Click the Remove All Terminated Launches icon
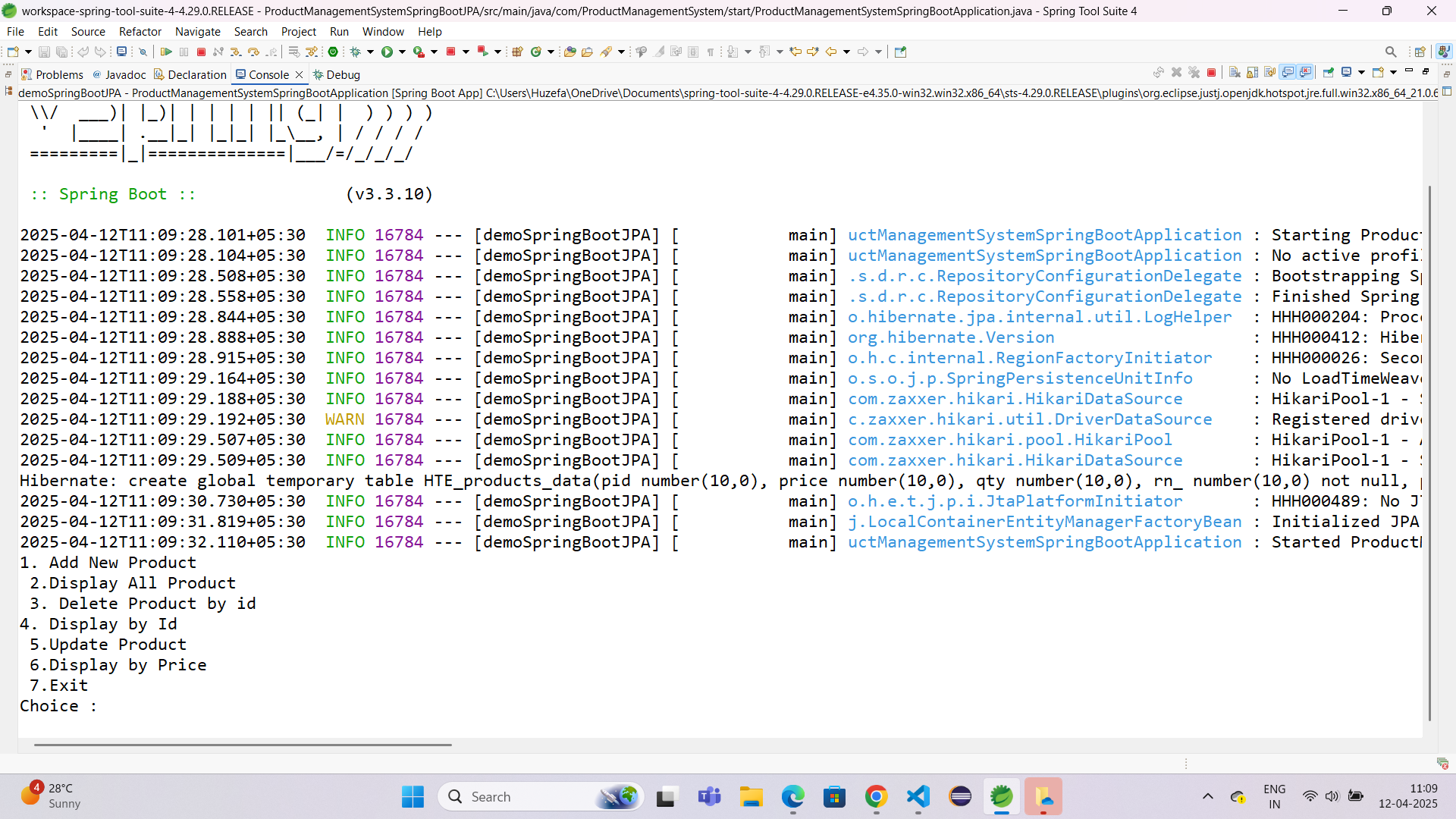This screenshot has height=819, width=1456. point(1194,73)
